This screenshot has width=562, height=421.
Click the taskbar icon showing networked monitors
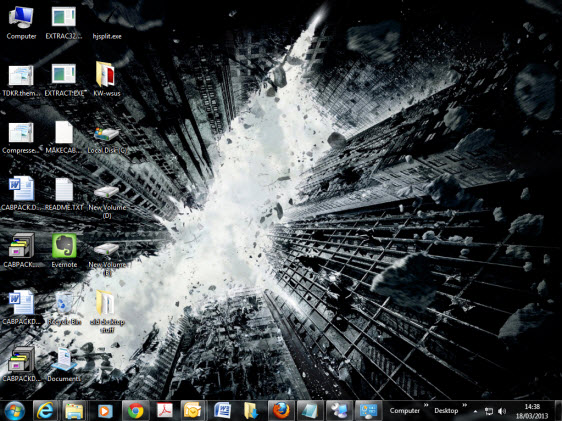[x=338, y=411]
